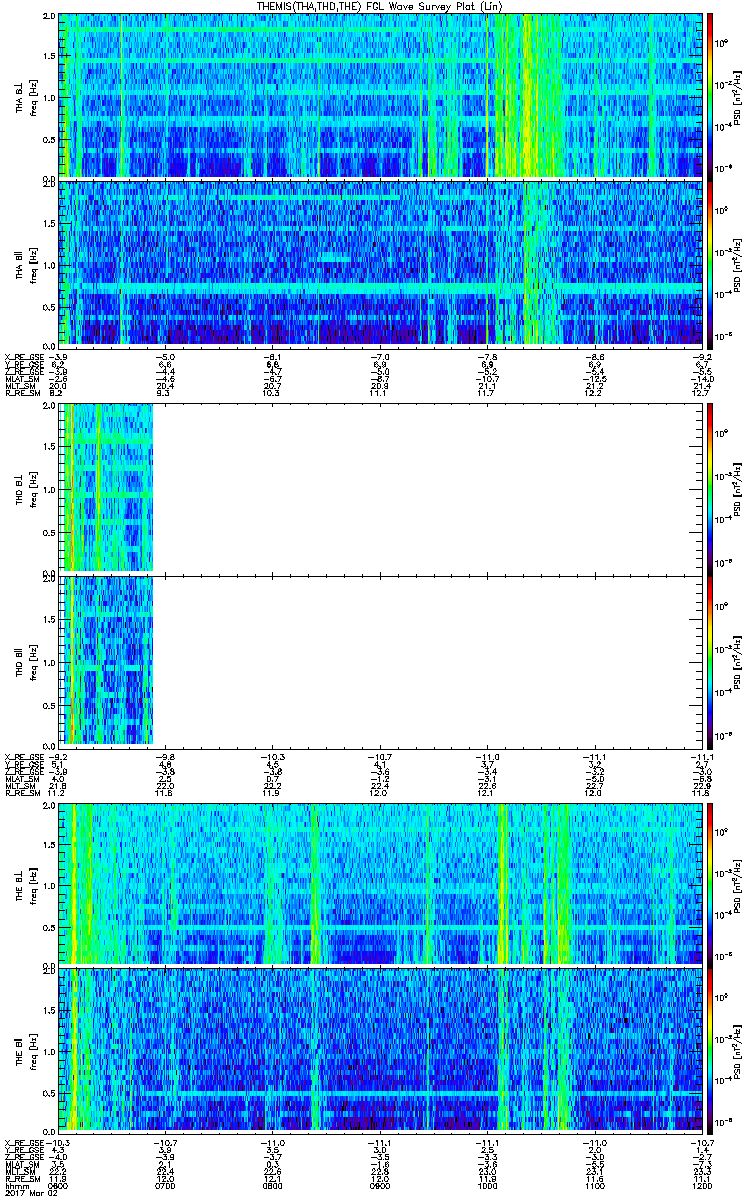Click the THA B-perp freq [Hz] axis label
The height and width of the screenshot is (1200, 750).
point(33,96)
